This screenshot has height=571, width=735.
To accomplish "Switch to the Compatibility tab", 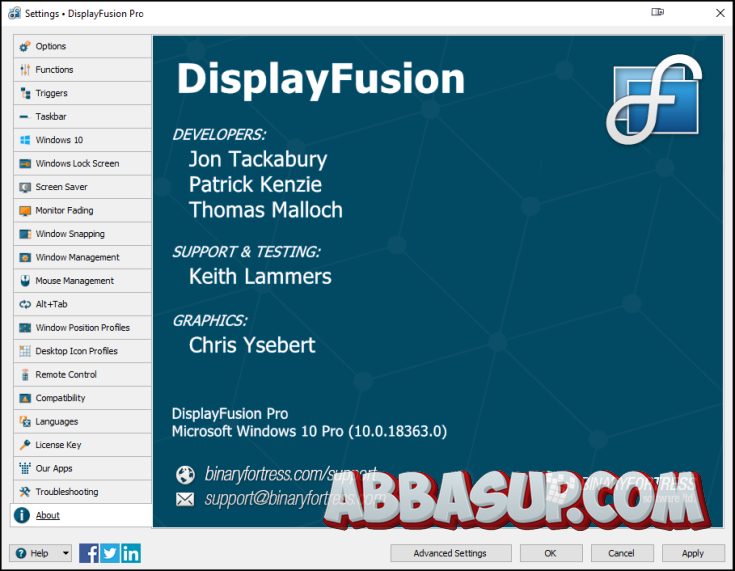I will click(82, 398).
